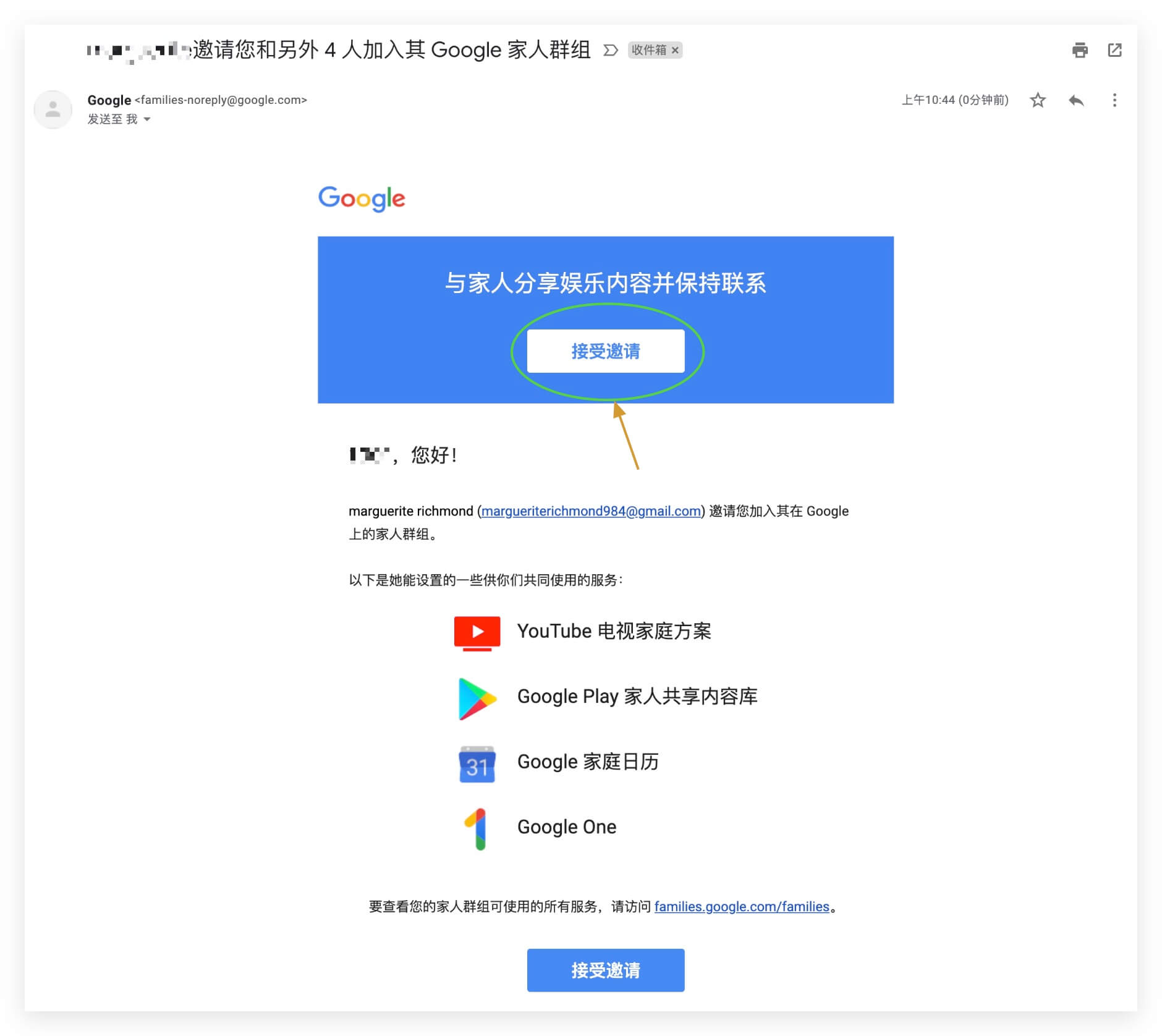Screen dimensions: 1162x1036
Task: Open margueriterichmond984@gmail.com email link
Action: 591,511
